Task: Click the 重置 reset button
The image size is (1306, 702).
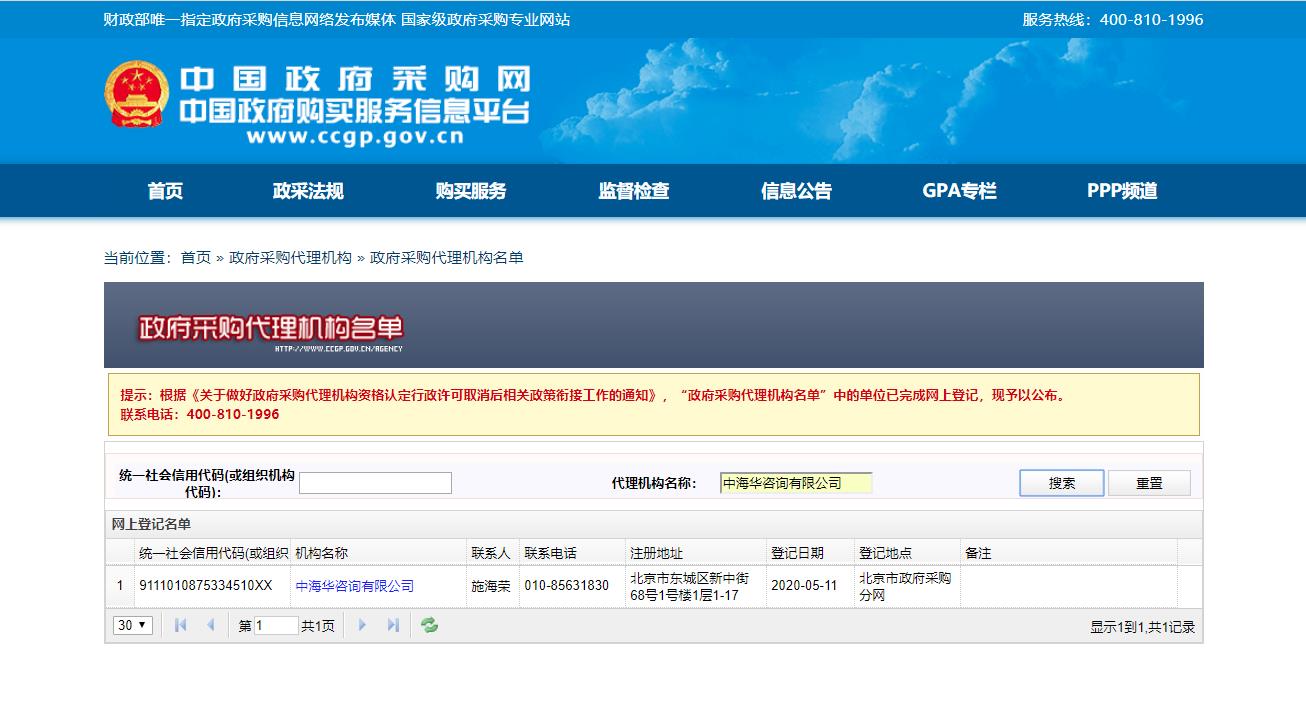Action: (x=1149, y=483)
